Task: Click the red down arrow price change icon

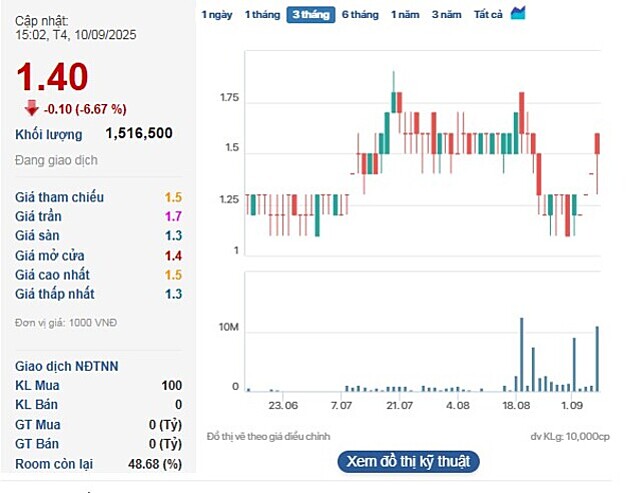Action: 31,108
